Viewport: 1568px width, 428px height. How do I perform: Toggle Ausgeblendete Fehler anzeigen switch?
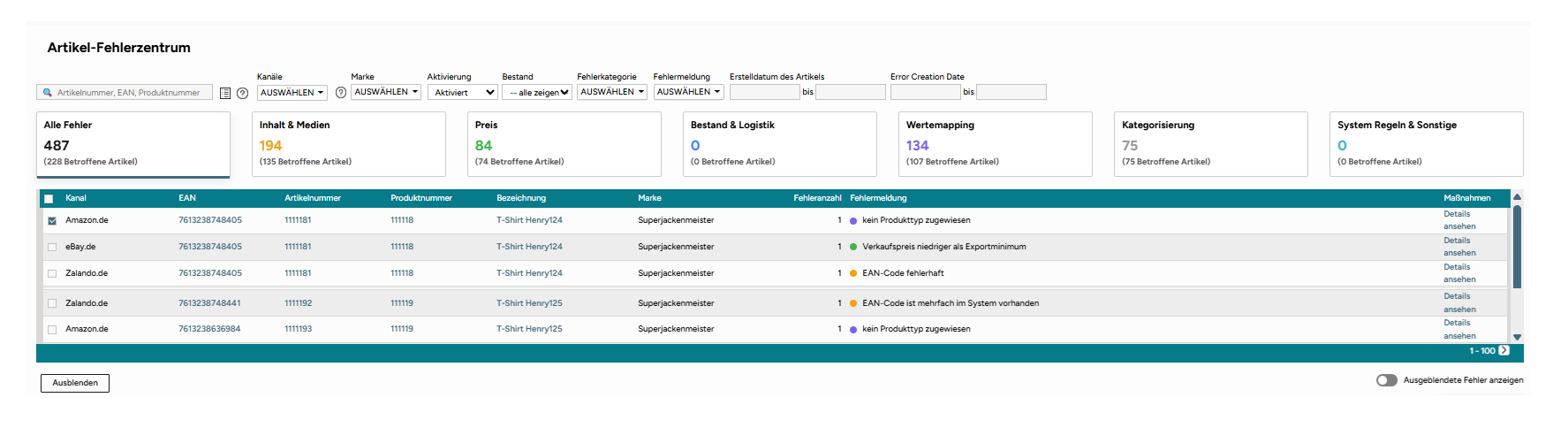(x=1387, y=380)
